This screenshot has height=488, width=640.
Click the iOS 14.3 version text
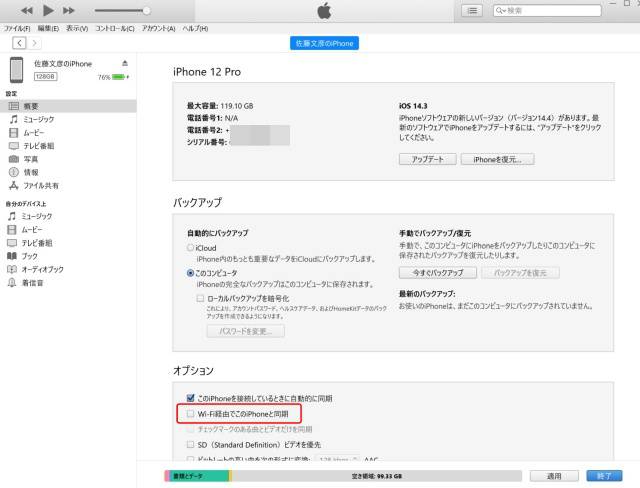[x=413, y=106]
